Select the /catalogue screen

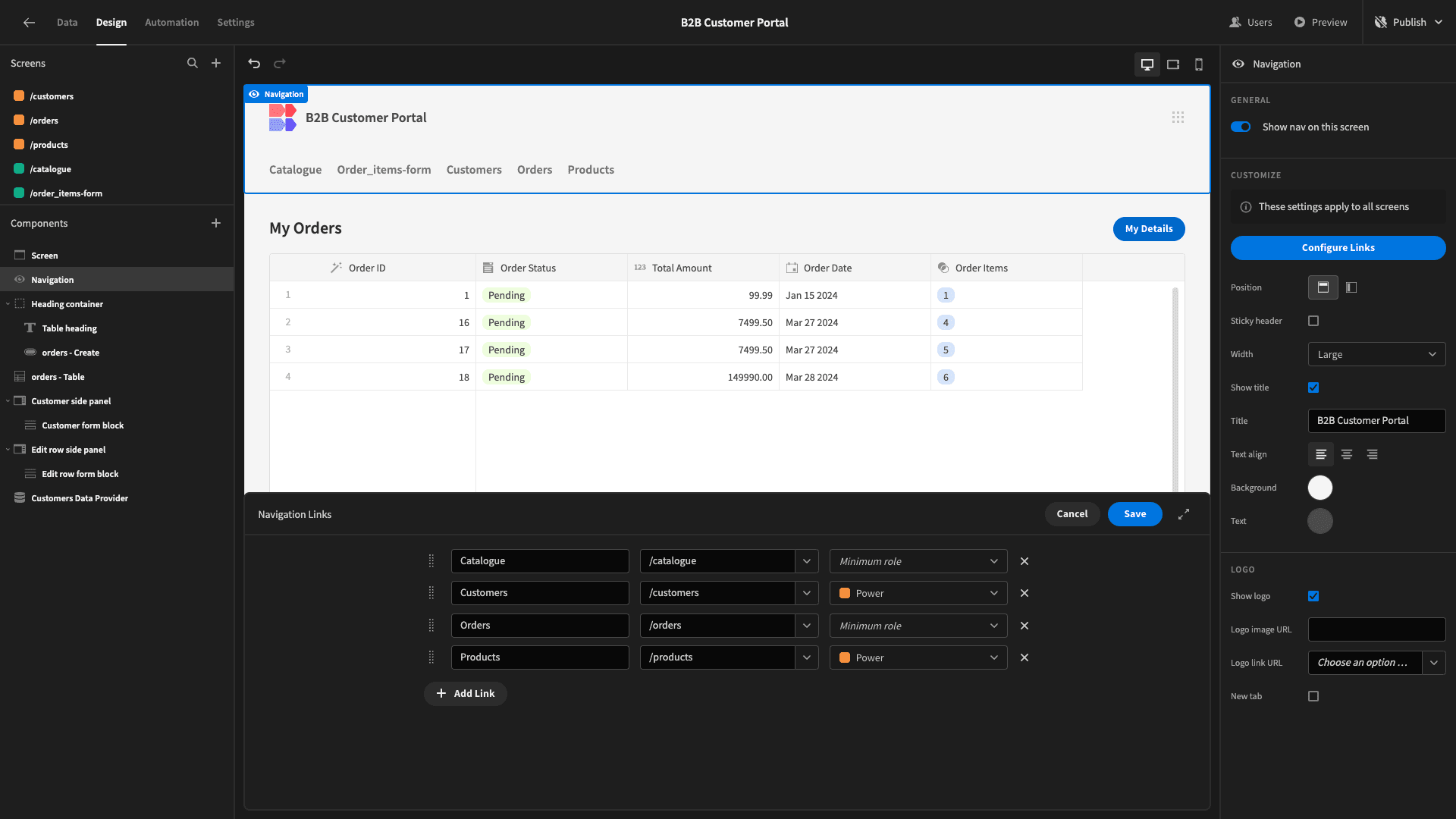(x=50, y=169)
